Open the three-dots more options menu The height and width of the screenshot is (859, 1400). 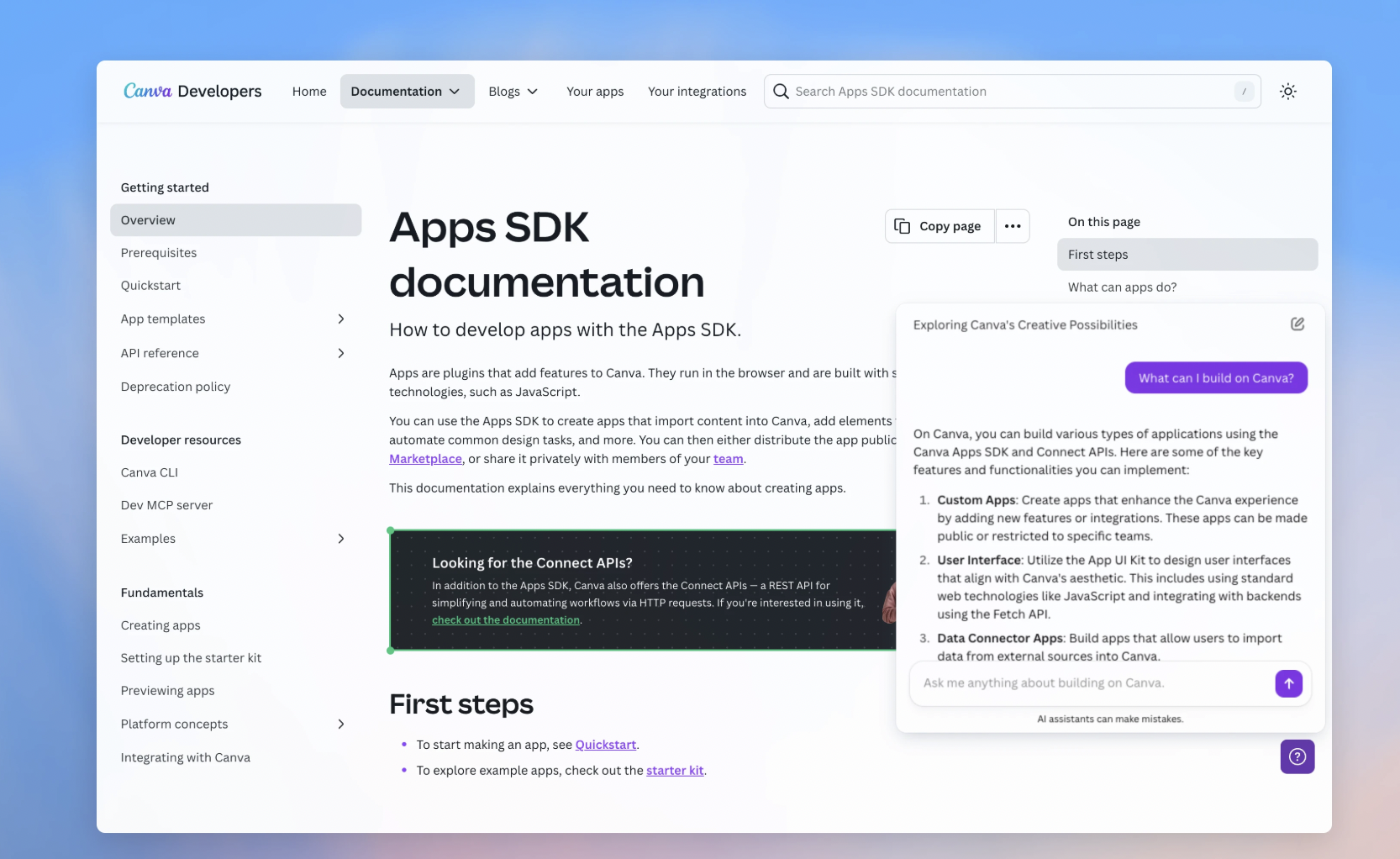(x=1013, y=226)
